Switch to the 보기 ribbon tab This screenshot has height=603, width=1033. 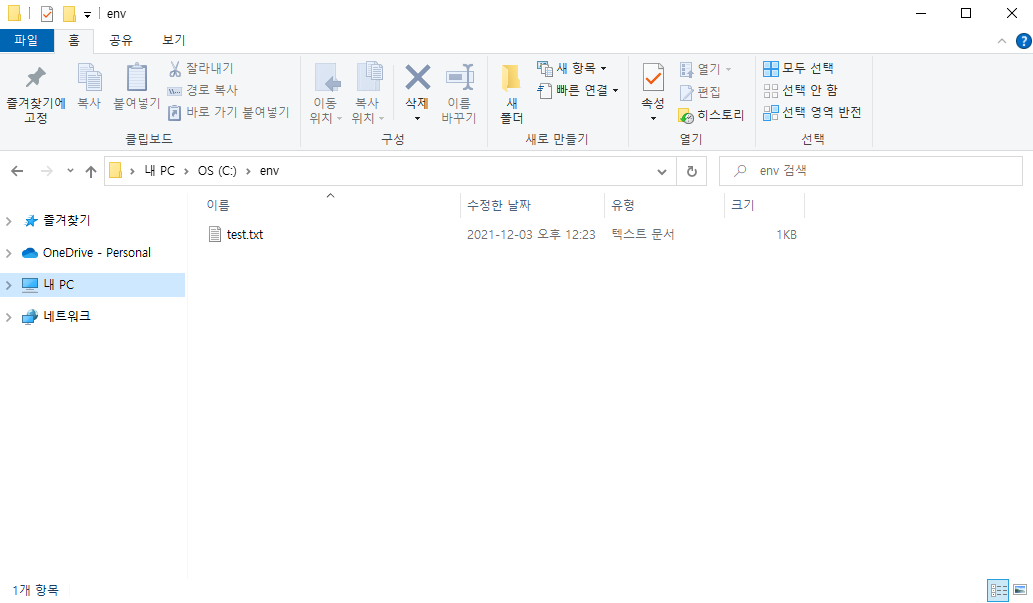pos(174,40)
